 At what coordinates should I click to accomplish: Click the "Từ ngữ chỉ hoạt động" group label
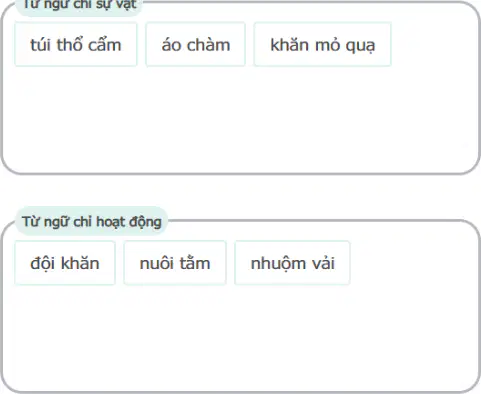[91, 221]
